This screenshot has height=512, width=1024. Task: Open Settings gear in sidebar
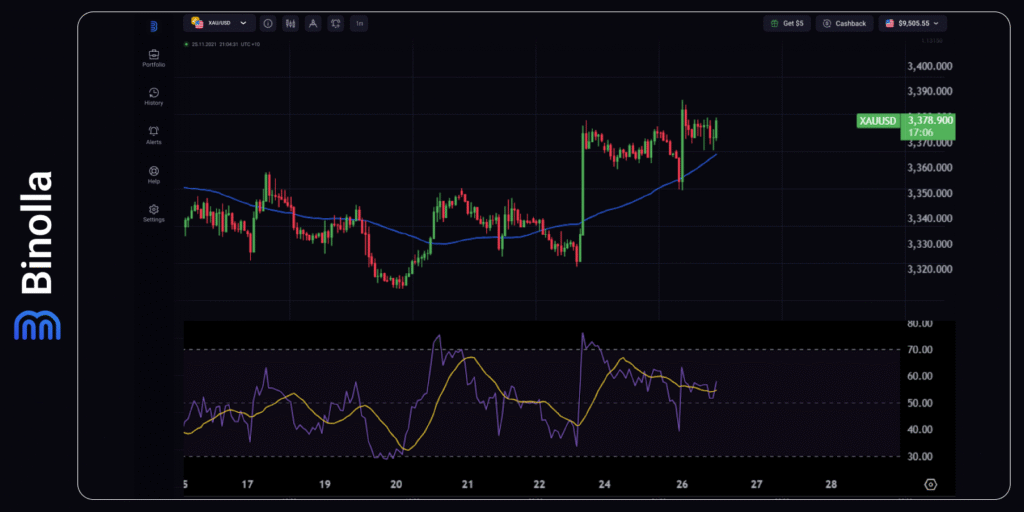pyautogui.click(x=154, y=210)
